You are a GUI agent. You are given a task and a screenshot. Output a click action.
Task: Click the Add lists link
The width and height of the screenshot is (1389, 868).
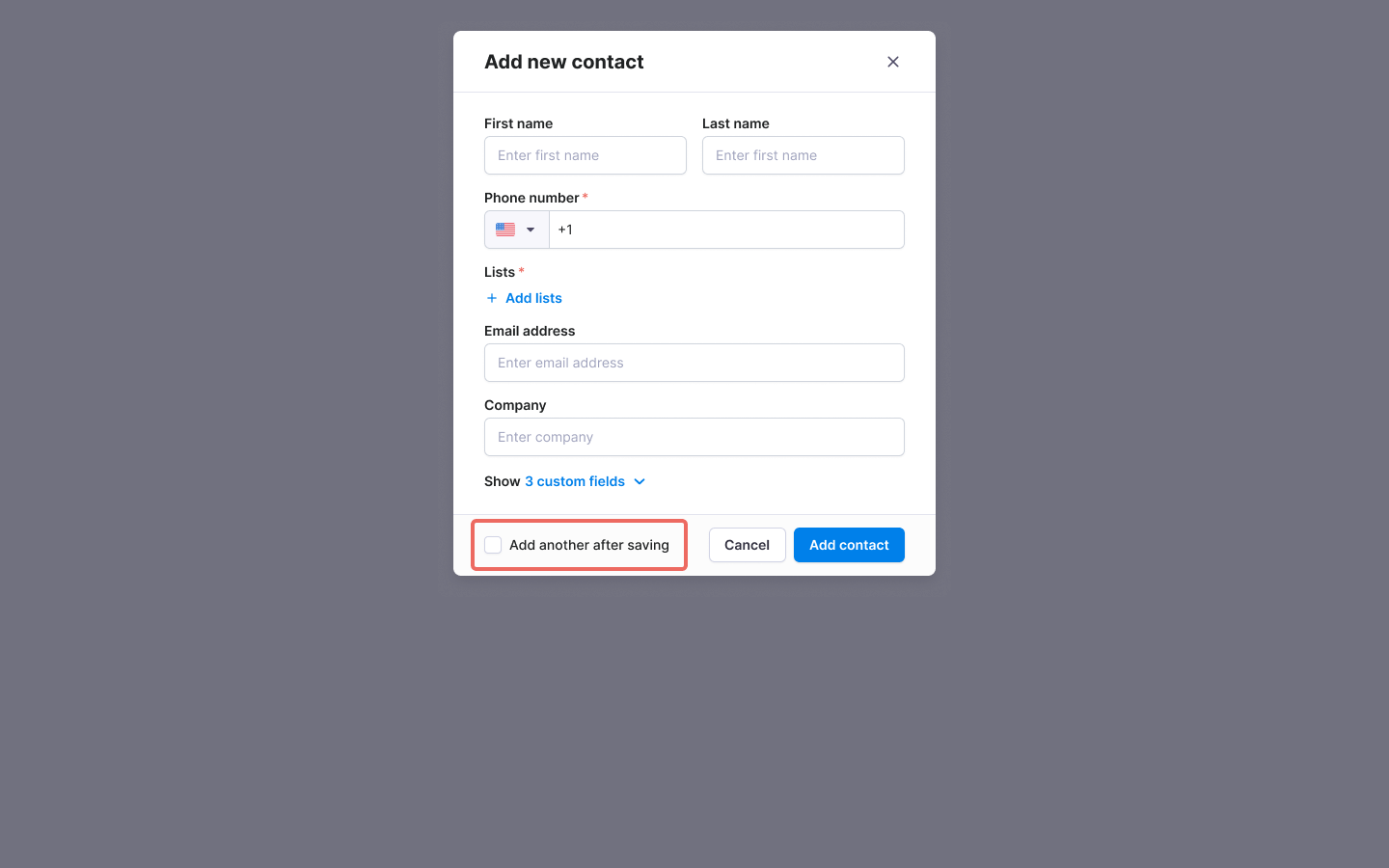click(533, 298)
